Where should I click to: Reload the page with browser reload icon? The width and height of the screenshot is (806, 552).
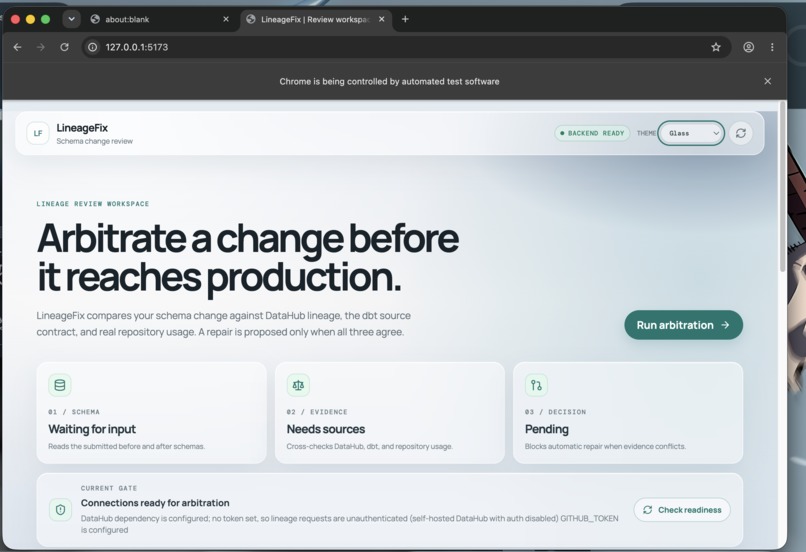[x=64, y=47]
